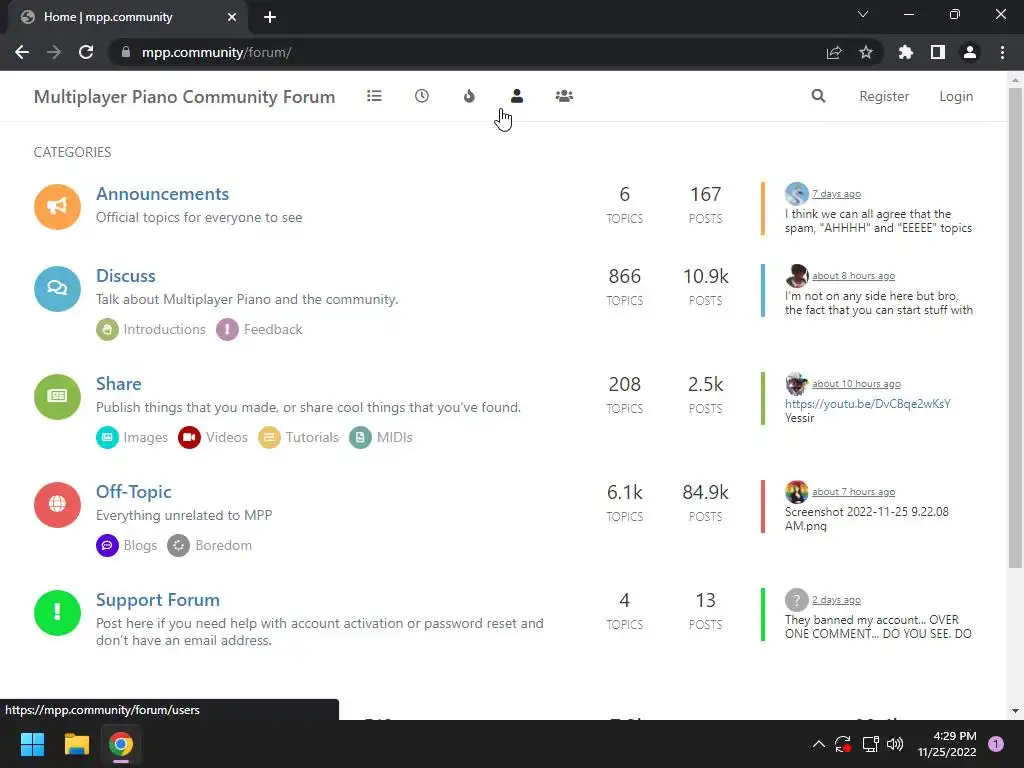
Task: Click the blue Discuss chat bubbles icon
Action: coord(57,289)
